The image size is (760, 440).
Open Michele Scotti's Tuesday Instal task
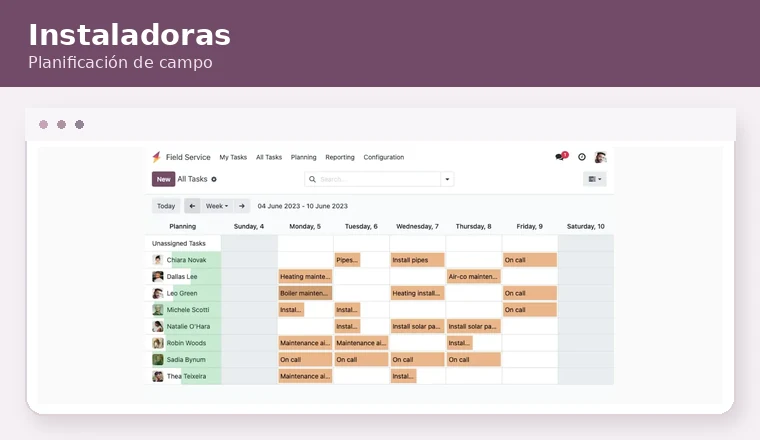tap(348, 310)
